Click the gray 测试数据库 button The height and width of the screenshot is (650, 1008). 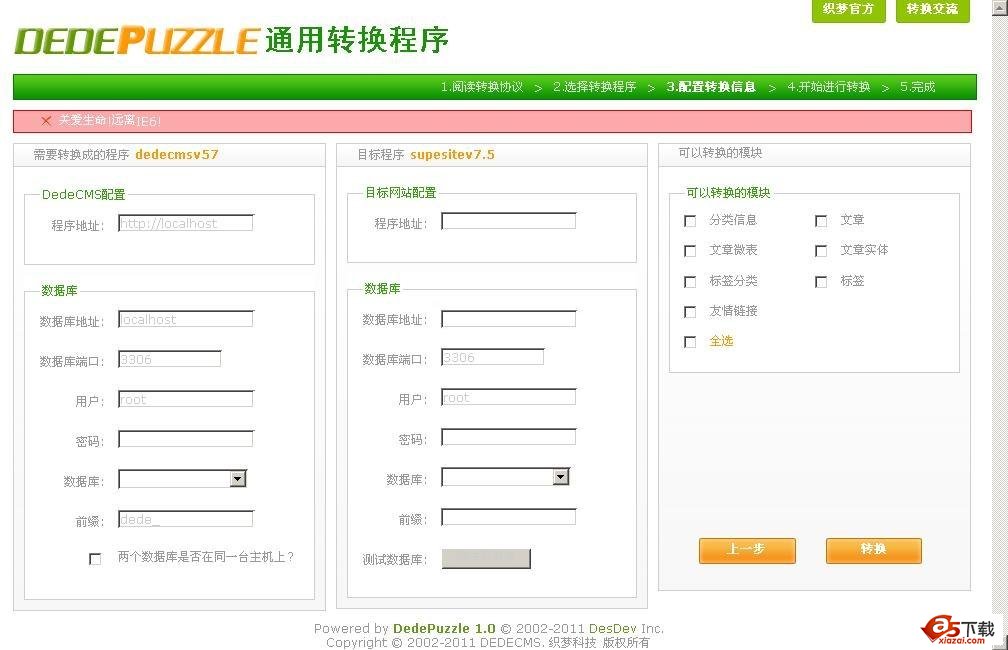point(486,559)
